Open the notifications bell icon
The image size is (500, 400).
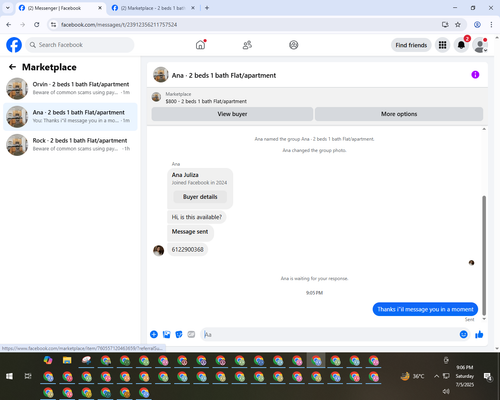tap(461, 45)
